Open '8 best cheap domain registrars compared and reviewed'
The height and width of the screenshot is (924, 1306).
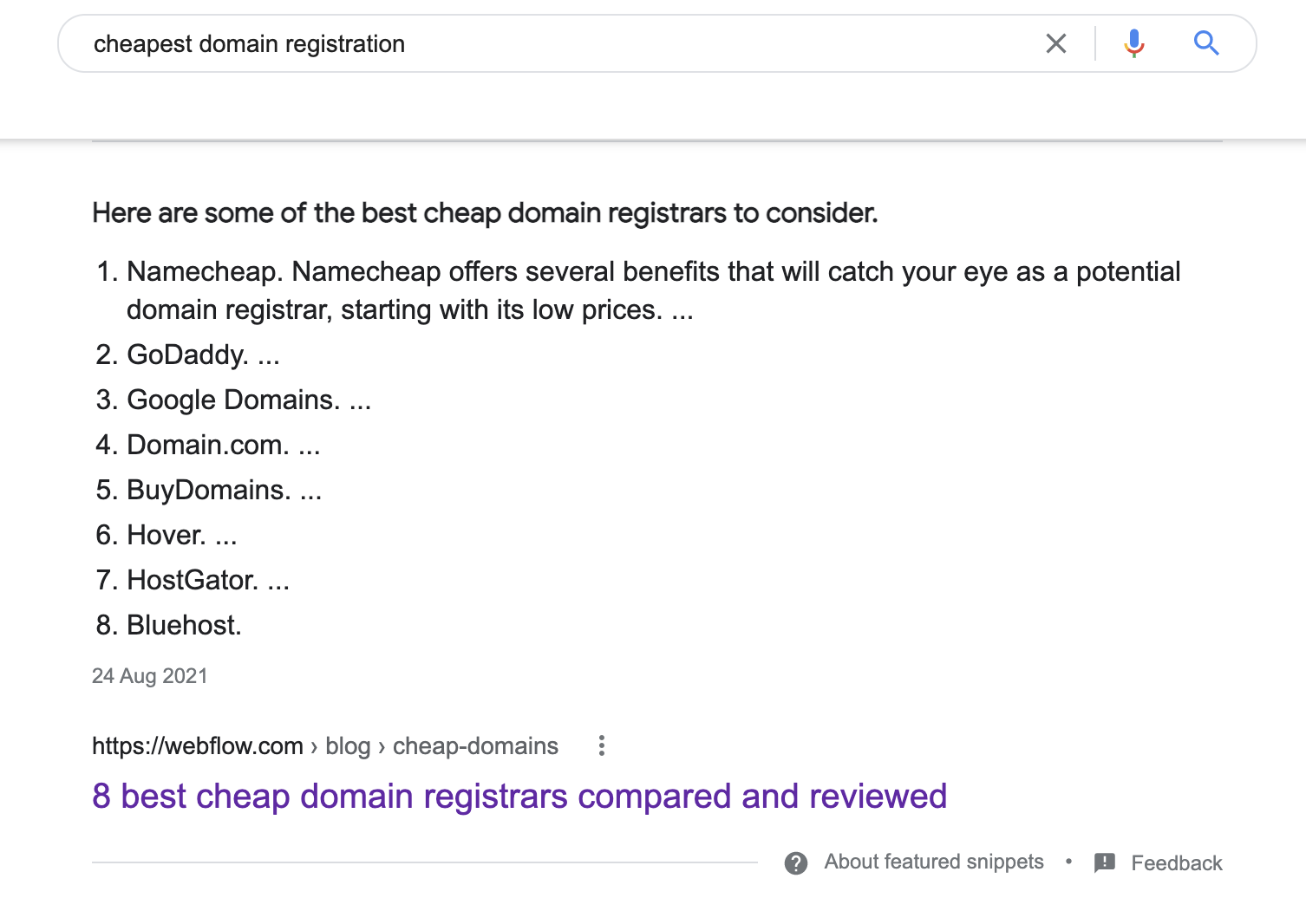click(x=519, y=796)
